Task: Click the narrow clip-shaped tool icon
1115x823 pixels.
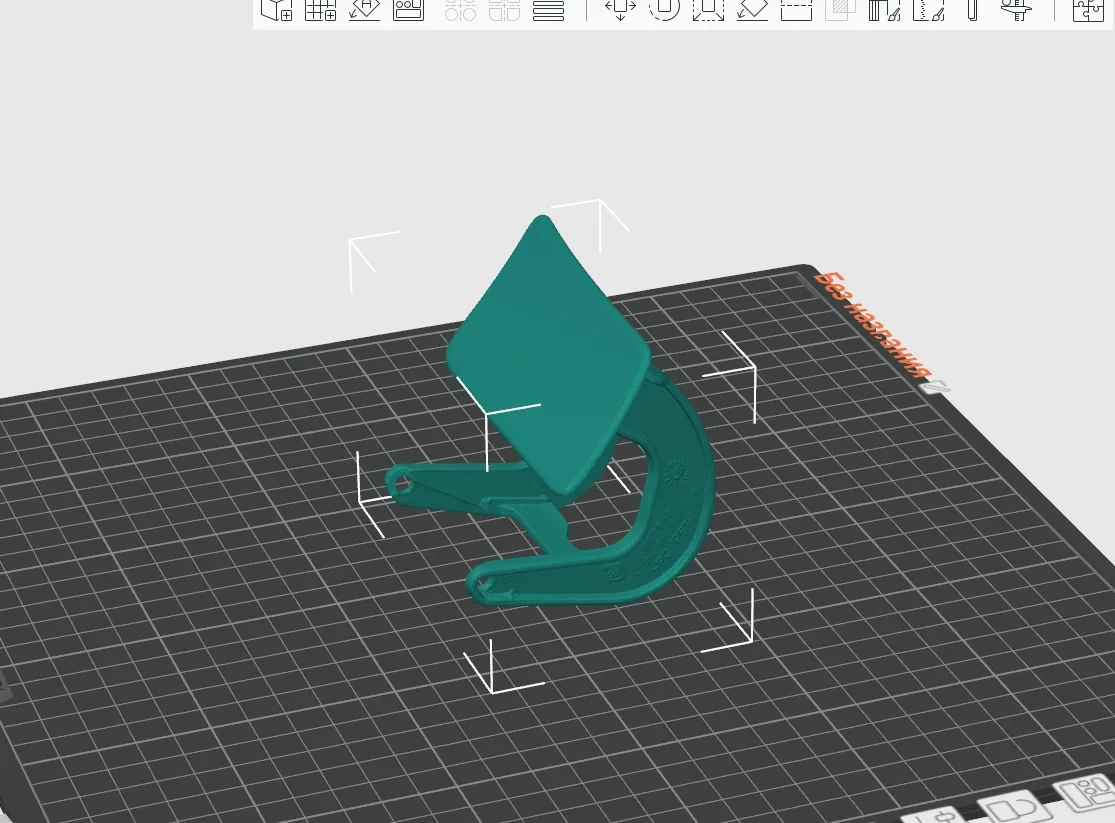Action: 973,9
